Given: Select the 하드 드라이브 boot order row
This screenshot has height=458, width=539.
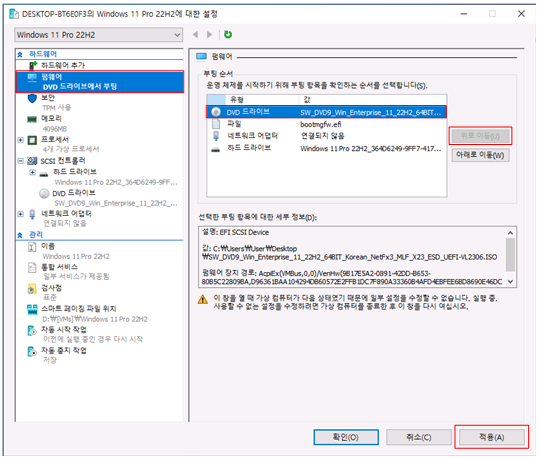Looking at the screenshot, I should click(327, 148).
